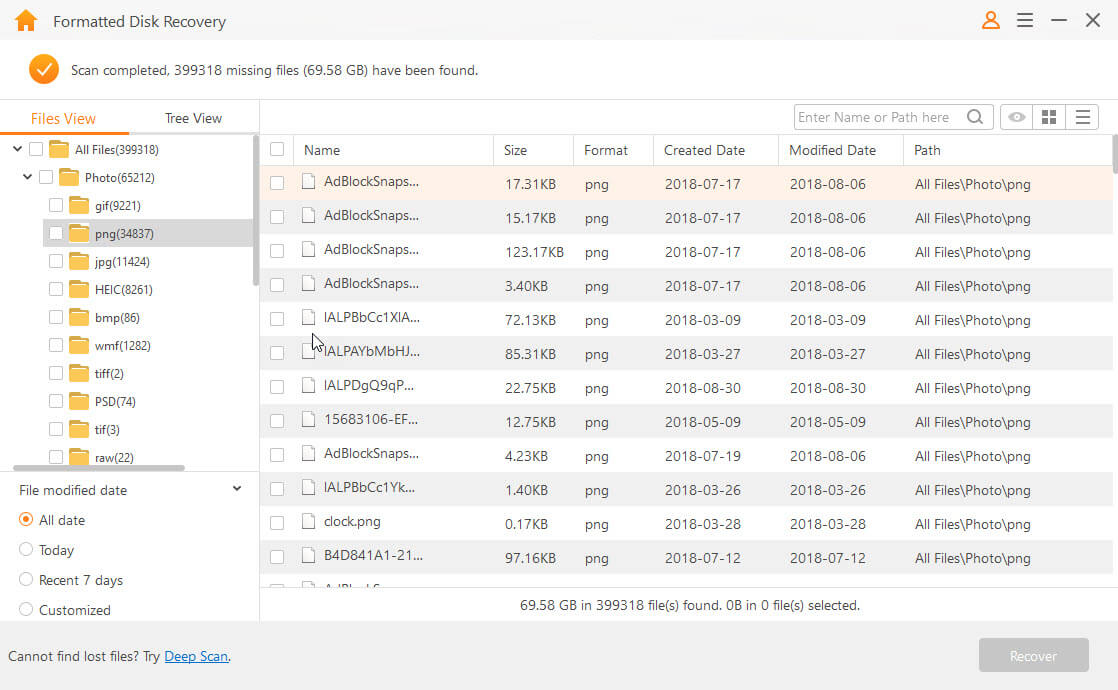Image resolution: width=1118 pixels, height=690 pixels.
Task: Click the Recover button
Action: 1034,655
